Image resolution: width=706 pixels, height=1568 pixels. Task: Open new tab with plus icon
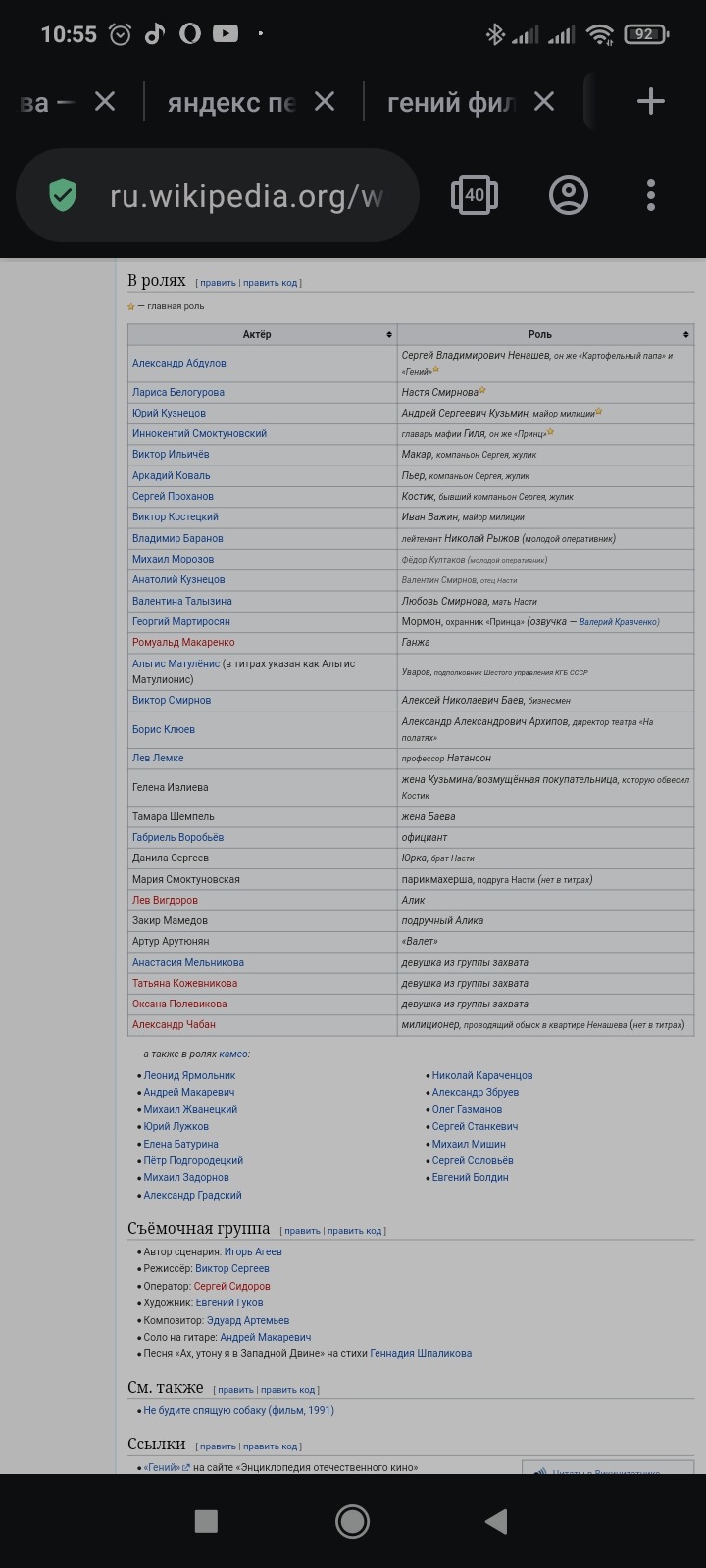[x=651, y=101]
